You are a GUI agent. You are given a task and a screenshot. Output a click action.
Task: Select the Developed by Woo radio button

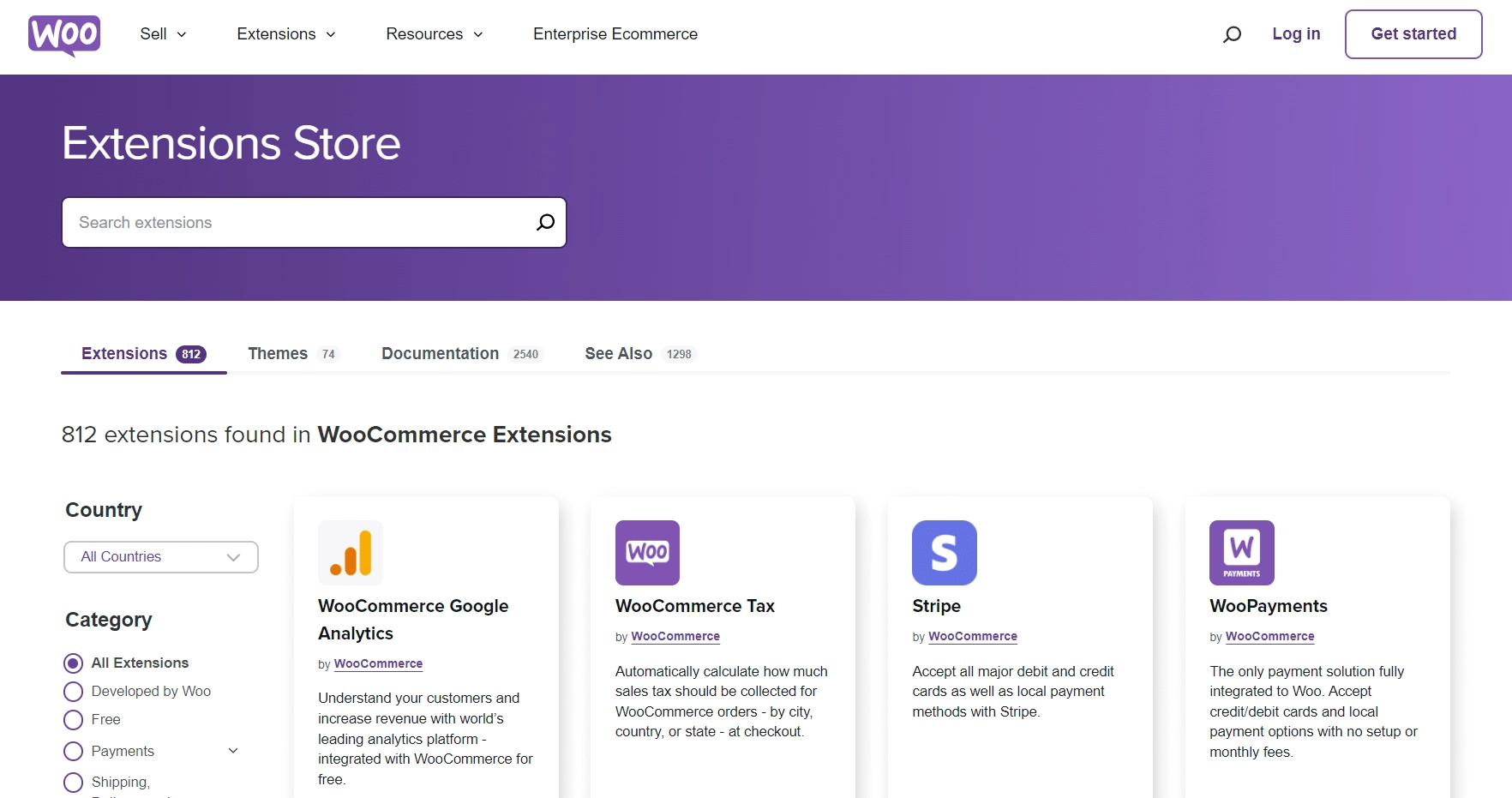(x=73, y=691)
